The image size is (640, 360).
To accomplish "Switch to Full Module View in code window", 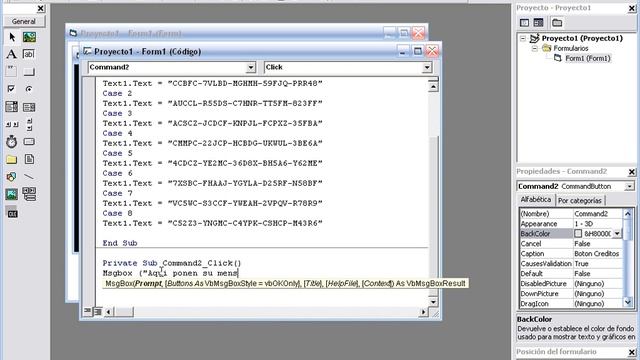I will coord(98,312).
